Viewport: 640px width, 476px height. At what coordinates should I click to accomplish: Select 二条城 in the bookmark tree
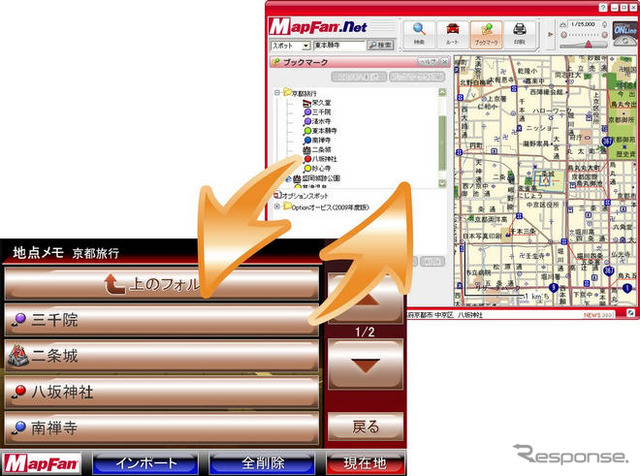pos(317,149)
